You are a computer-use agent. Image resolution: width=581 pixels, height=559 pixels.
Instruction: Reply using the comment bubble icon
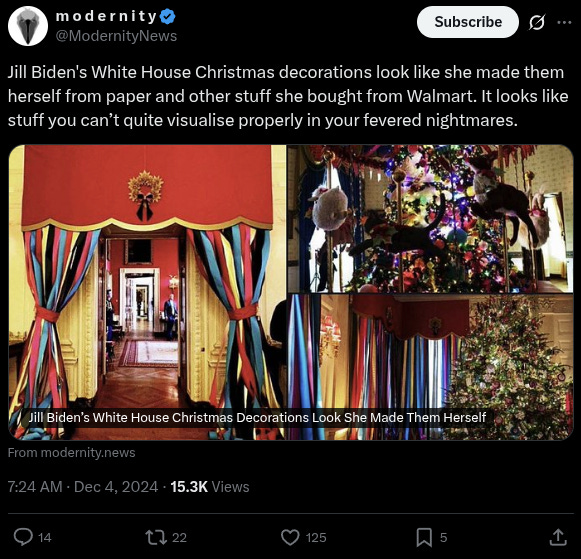[x=23, y=537]
